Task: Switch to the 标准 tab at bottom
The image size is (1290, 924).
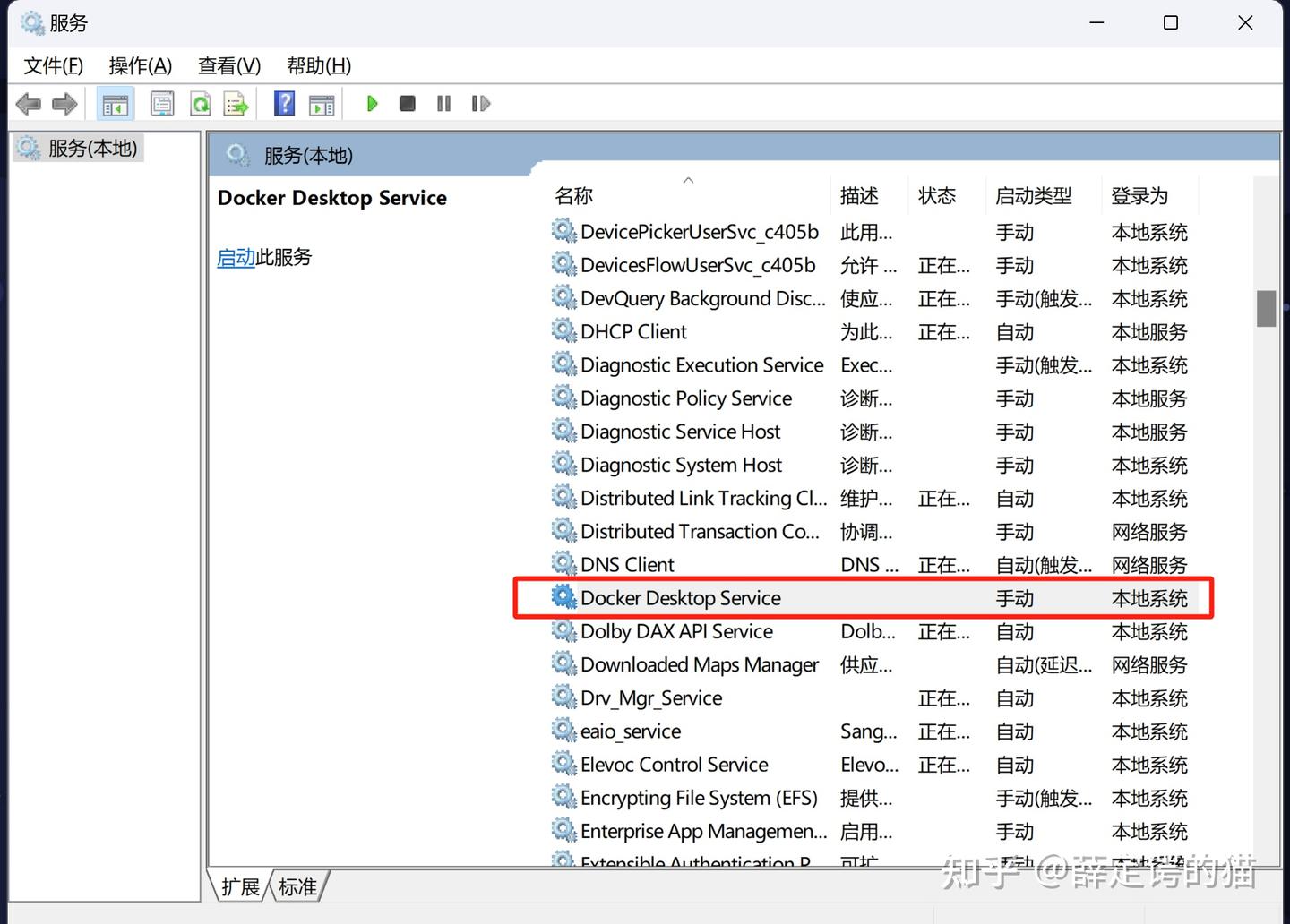Action: (x=296, y=885)
